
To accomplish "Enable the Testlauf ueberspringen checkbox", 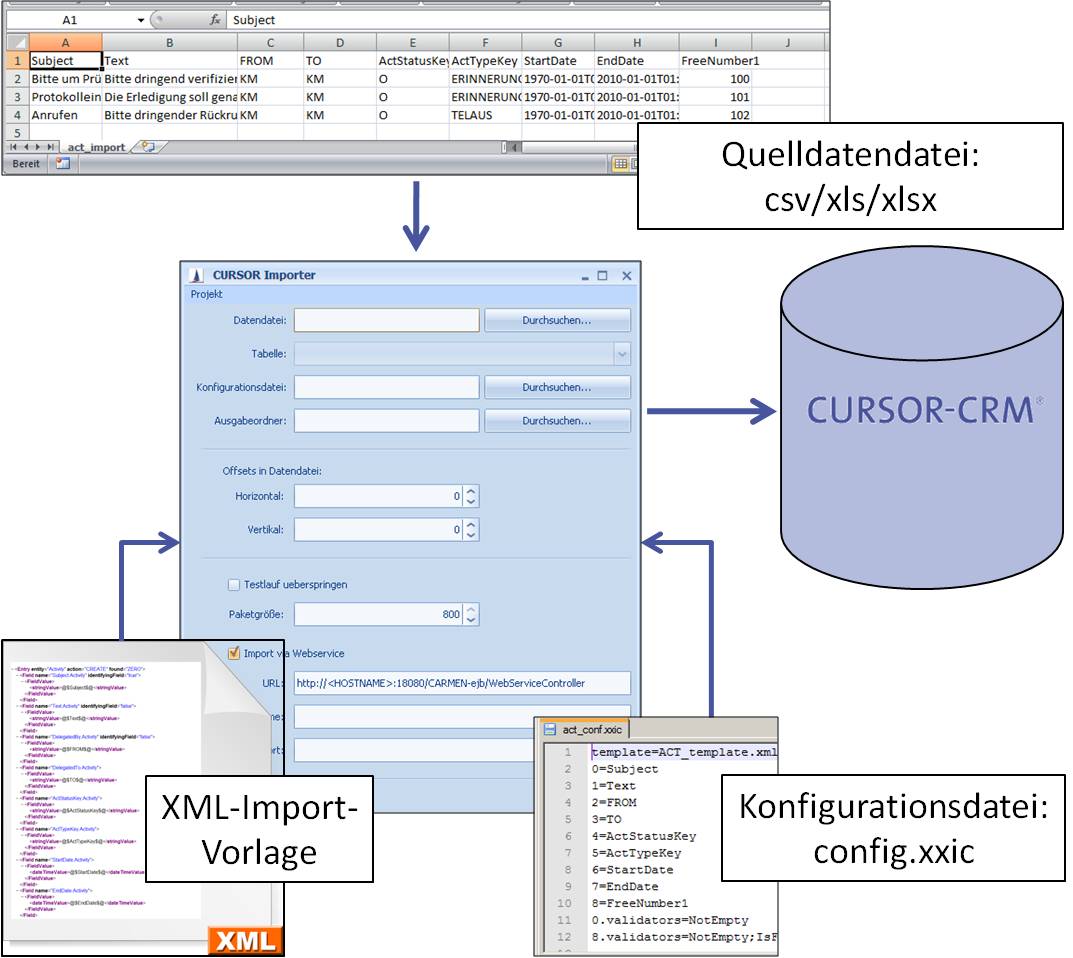I will [x=234, y=584].
